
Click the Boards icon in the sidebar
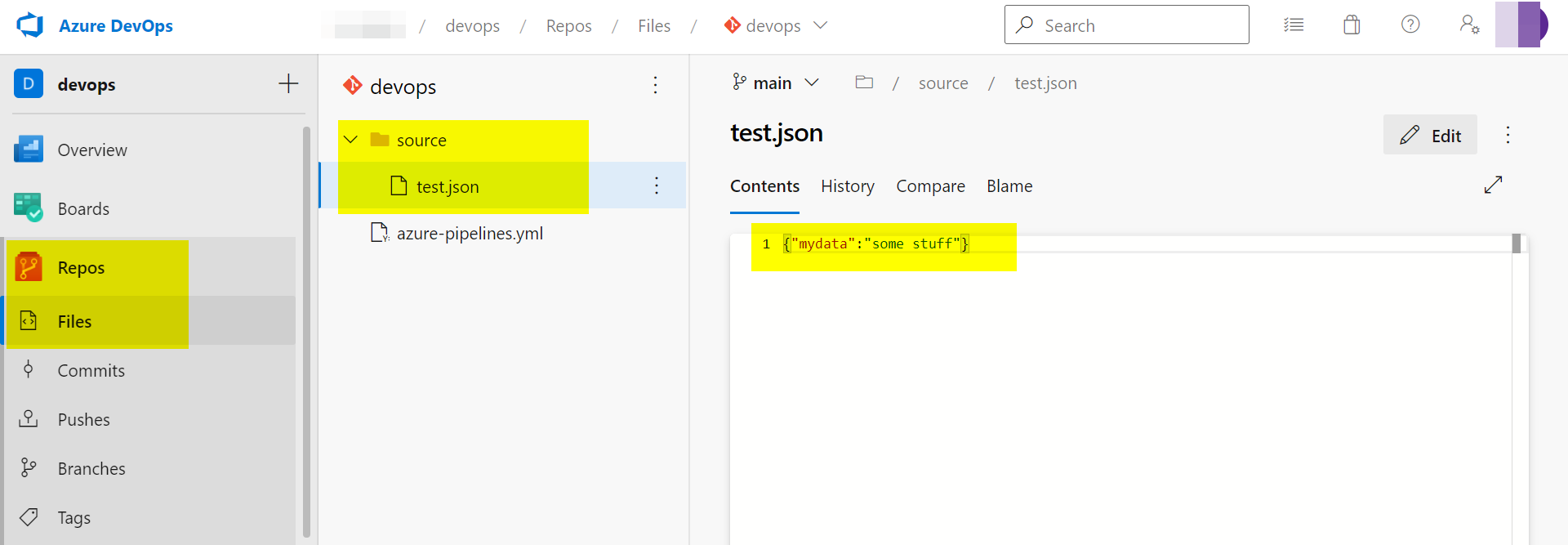pos(29,208)
